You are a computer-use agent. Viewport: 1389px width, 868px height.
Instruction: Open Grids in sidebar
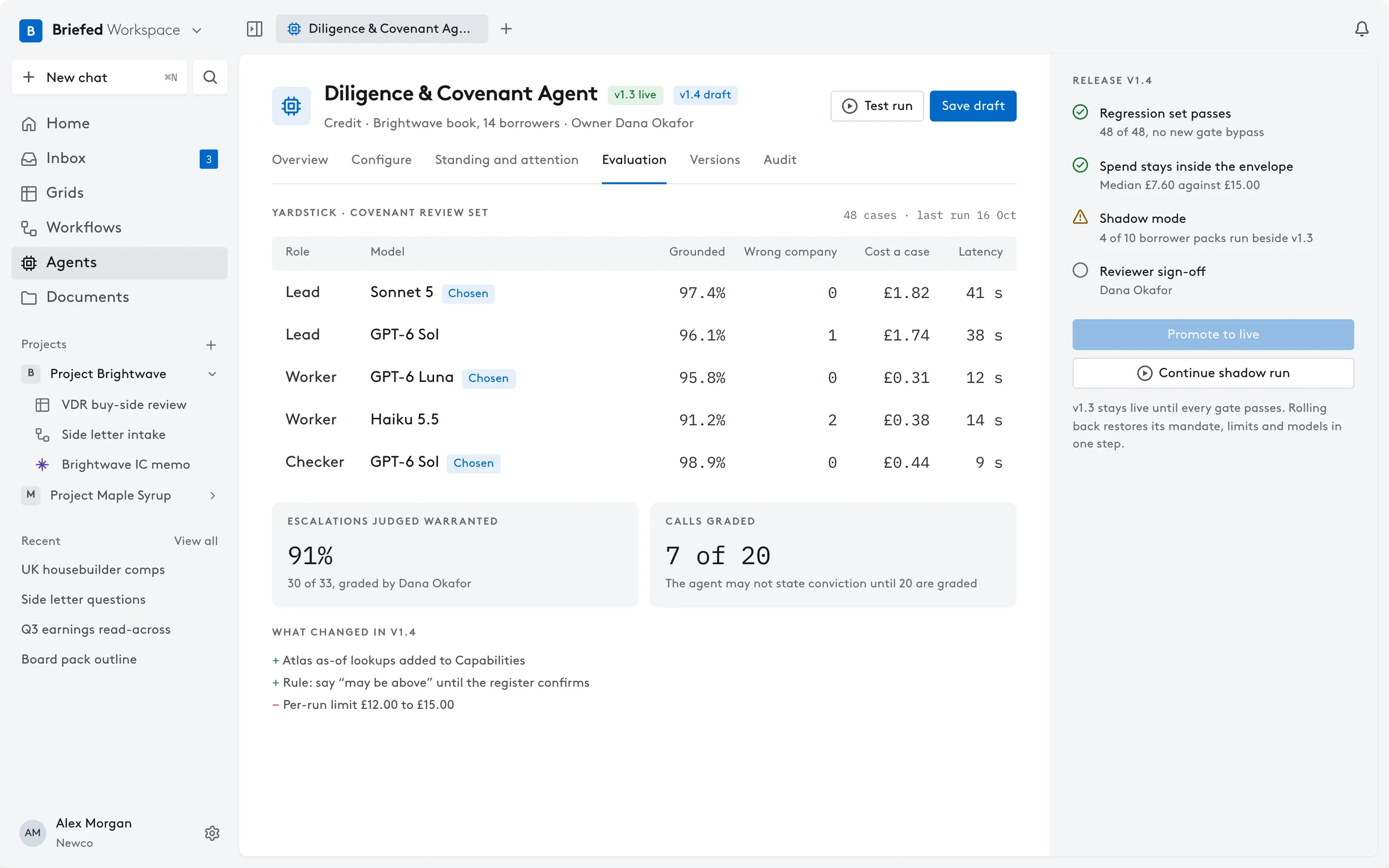119,193
